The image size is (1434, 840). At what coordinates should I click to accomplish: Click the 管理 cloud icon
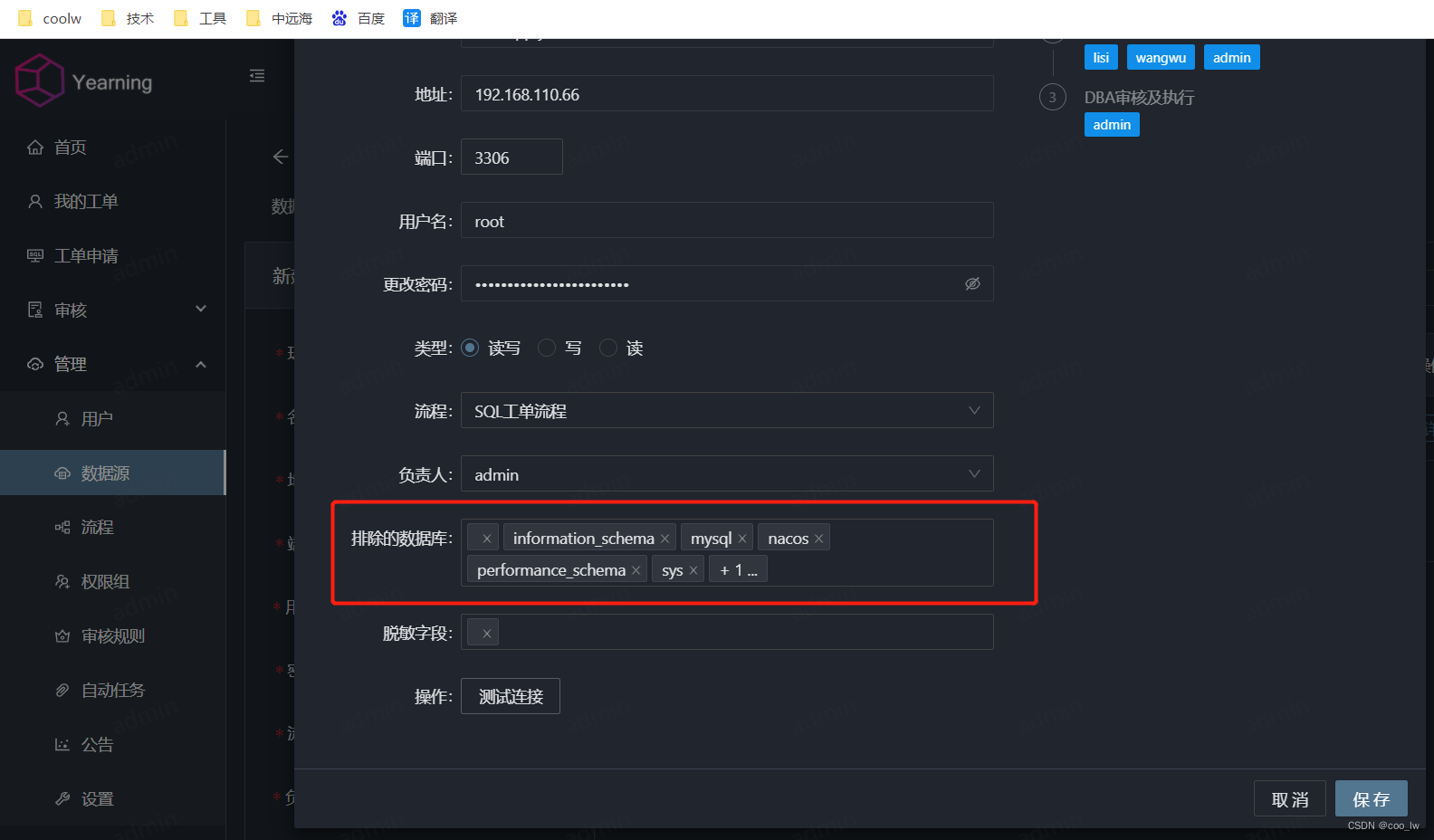(35, 364)
